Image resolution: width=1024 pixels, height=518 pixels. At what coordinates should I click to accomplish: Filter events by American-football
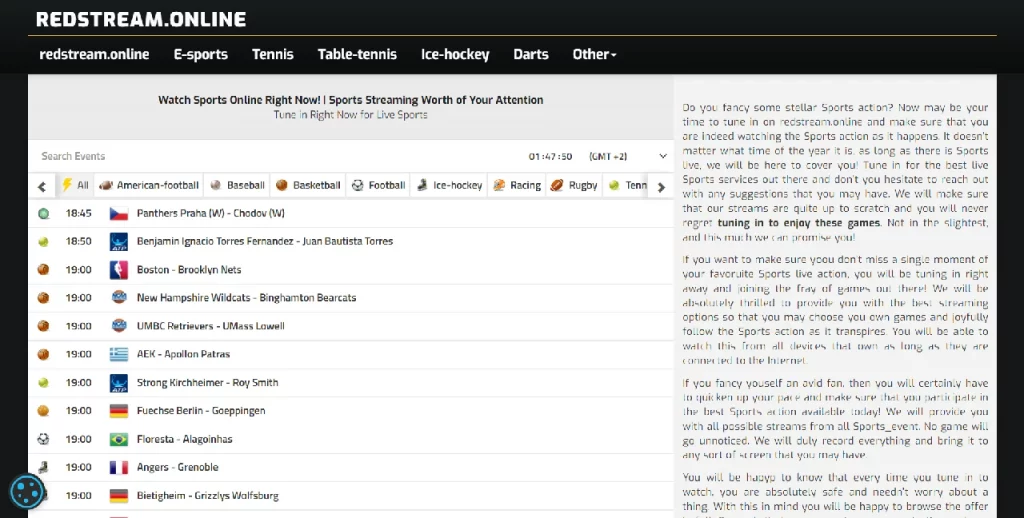(x=149, y=186)
